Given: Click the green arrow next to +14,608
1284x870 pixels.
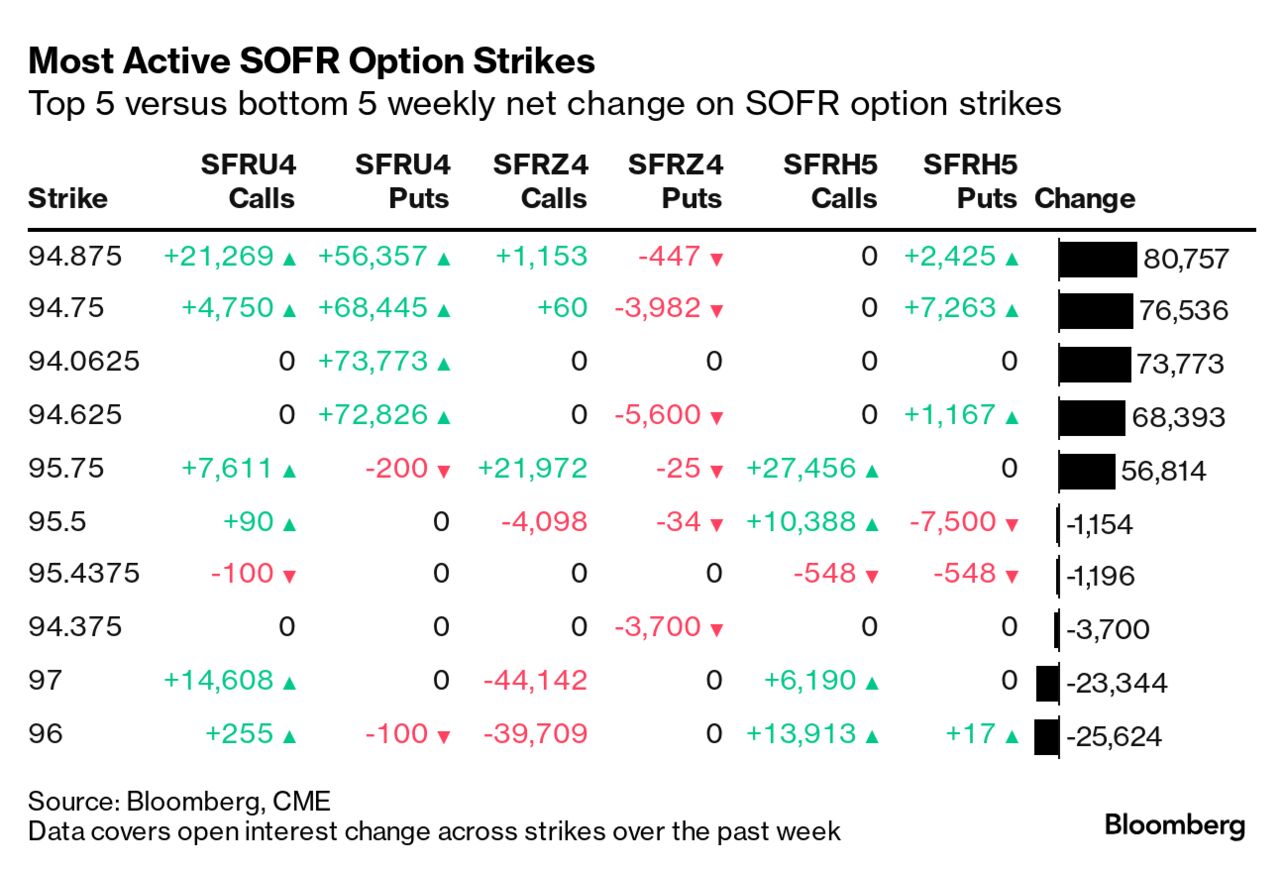Looking at the screenshot, I should tap(290, 684).
